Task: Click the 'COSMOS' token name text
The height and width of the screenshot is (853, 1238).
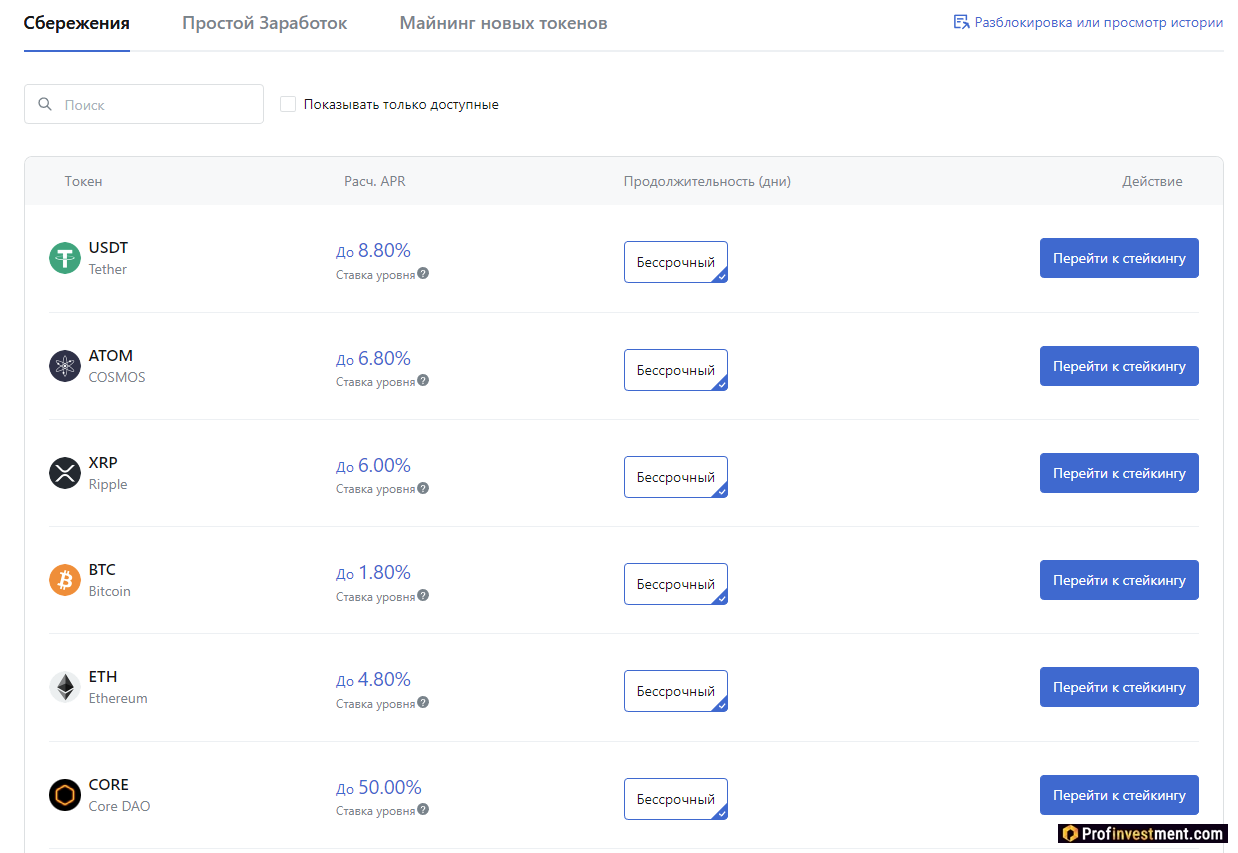Action: 117,377
